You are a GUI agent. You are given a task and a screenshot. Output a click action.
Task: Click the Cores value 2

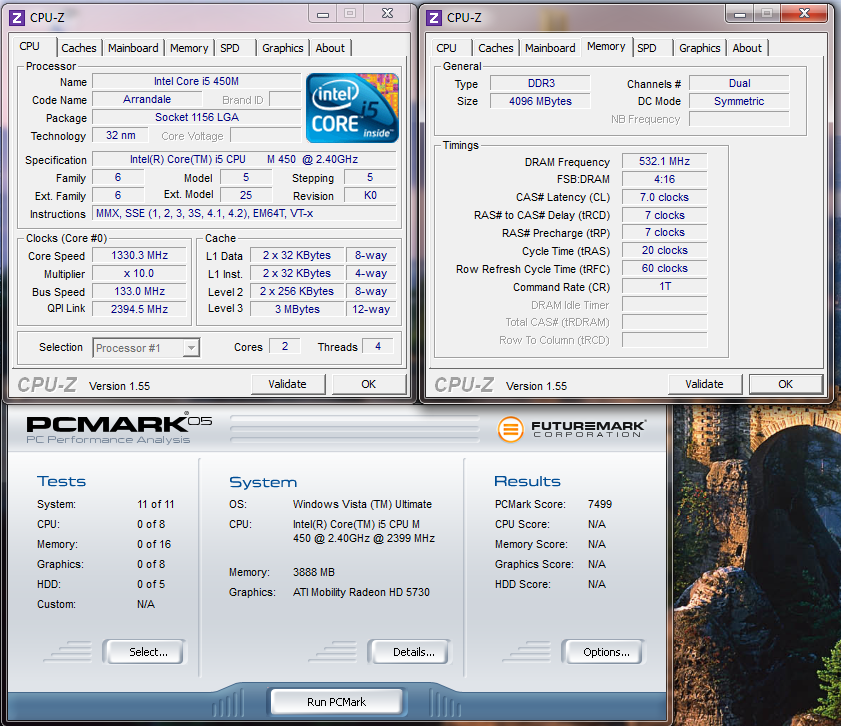(285, 347)
